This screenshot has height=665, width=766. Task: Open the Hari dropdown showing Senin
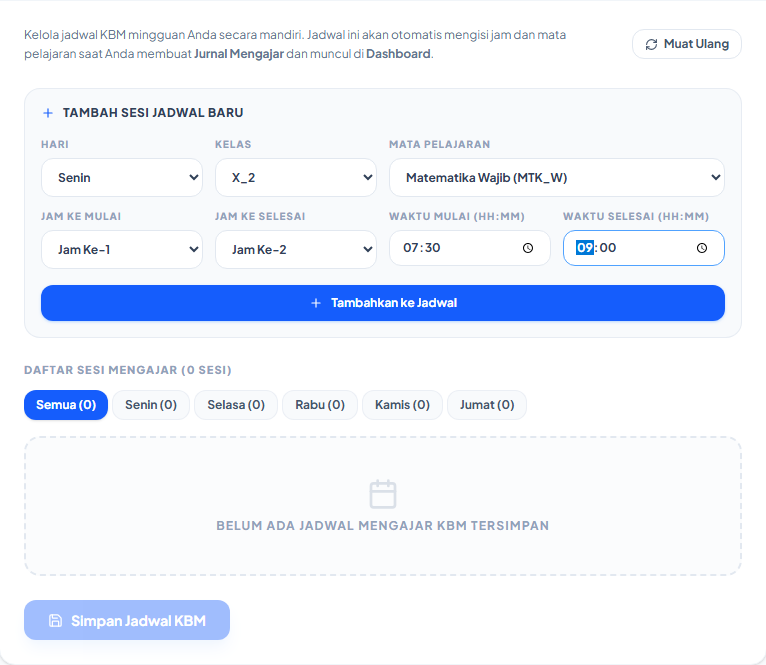tap(122, 178)
